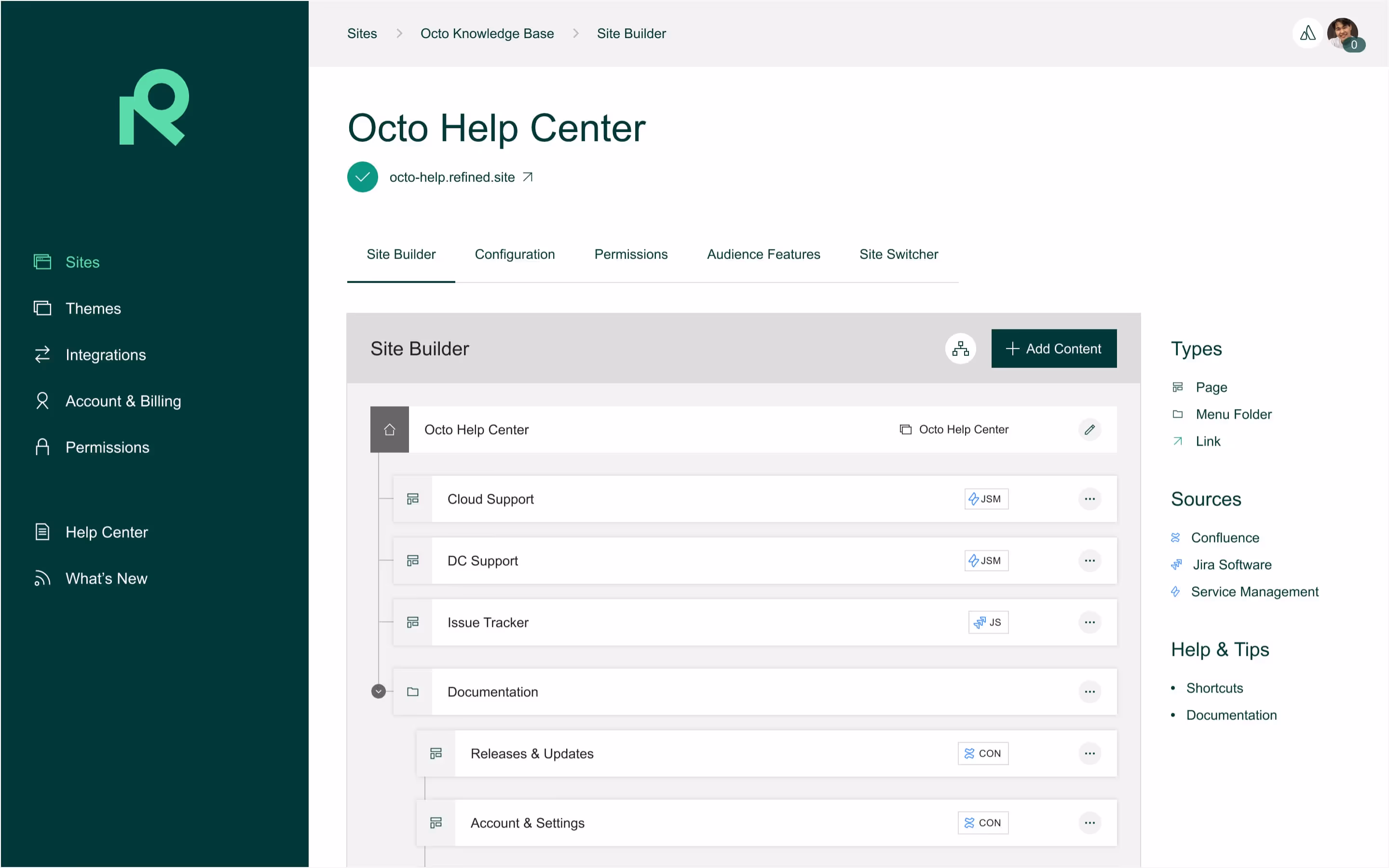Click the Atlassian logo icon in header
Viewport: 1389px width, 868px height.
(x=1307, y=33)
